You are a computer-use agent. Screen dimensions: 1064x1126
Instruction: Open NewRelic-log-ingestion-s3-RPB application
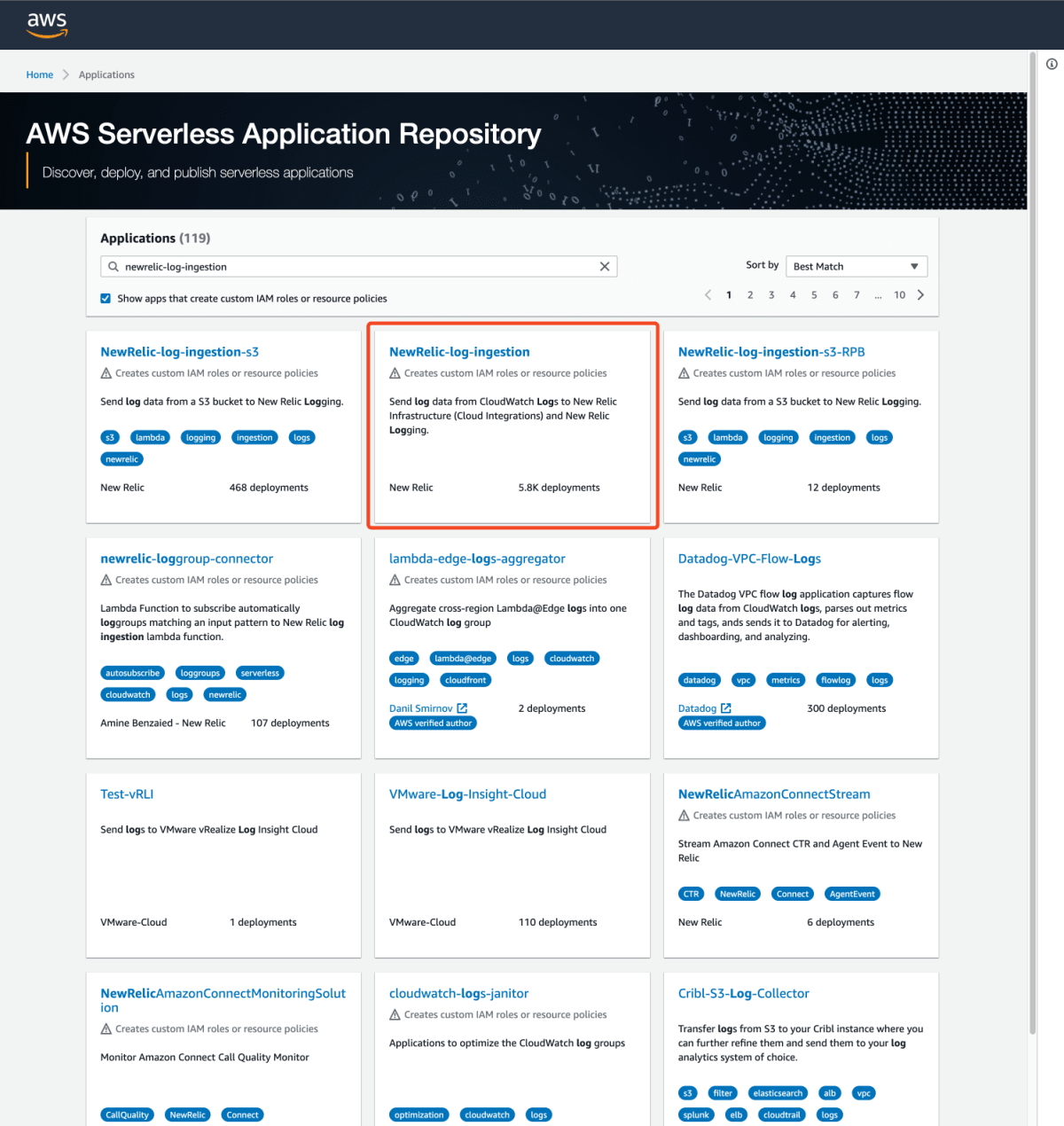(x=771, y=352)
